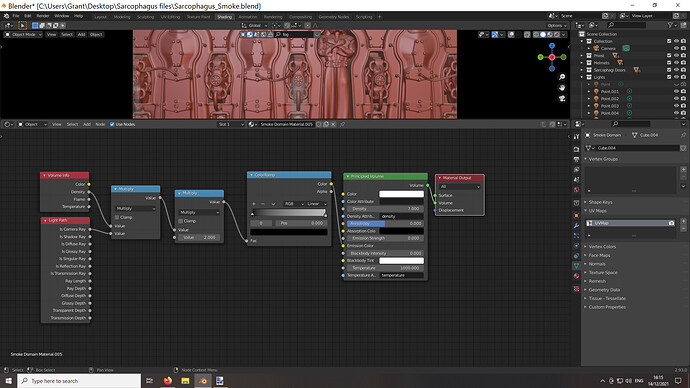Open Material Output target All dropdown
This screenshot has width=690, height=388.
[x=460, y=187]
